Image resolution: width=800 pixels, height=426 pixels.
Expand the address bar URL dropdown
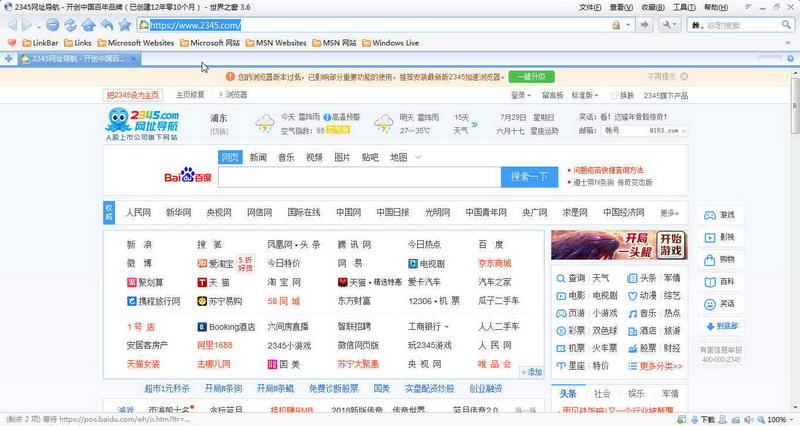(628, 25)
